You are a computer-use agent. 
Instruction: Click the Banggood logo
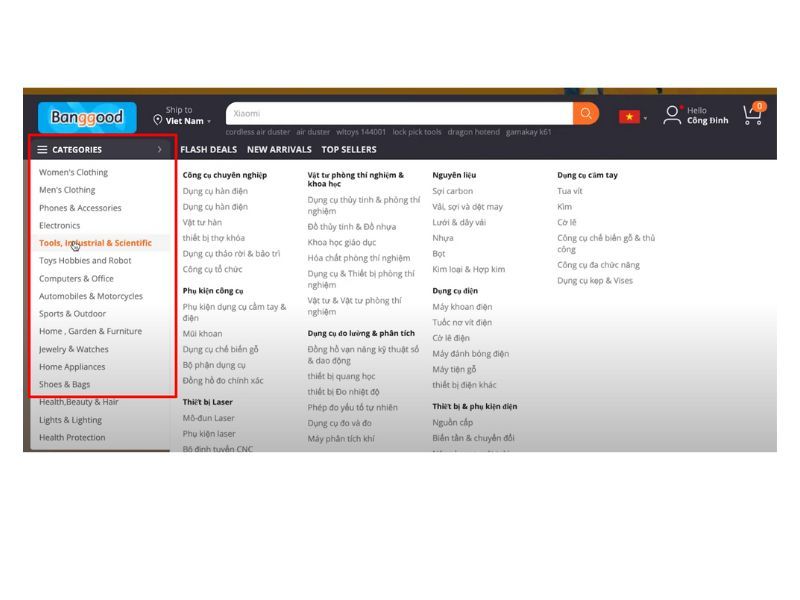pos(87,117)
